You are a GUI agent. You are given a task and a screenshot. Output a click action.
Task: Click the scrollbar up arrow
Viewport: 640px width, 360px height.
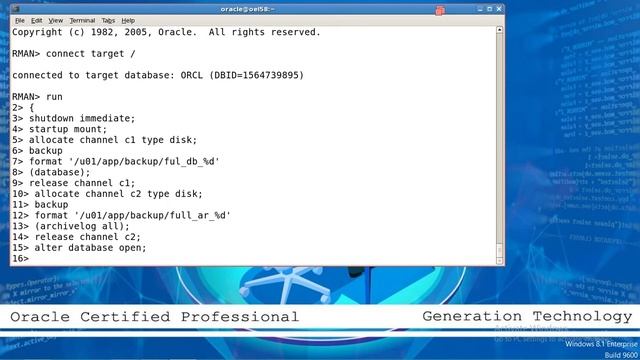(x=499, y=30)
